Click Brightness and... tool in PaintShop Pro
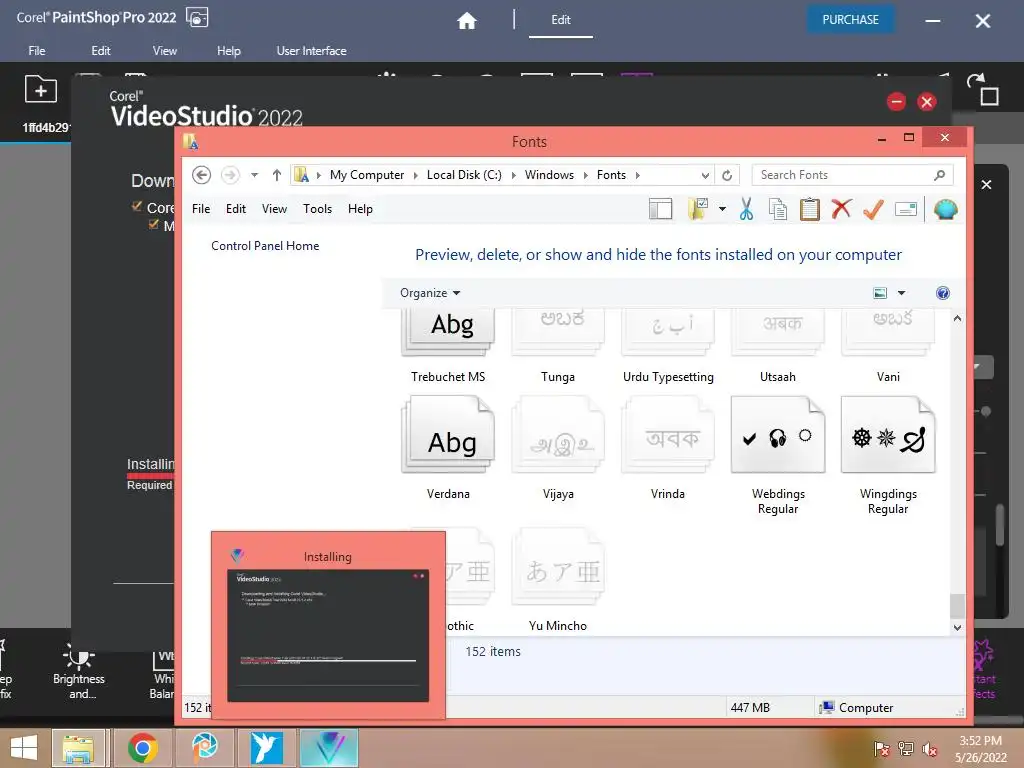The width and height of the screenshot is (1024, 768). click(x=79, y=673)
